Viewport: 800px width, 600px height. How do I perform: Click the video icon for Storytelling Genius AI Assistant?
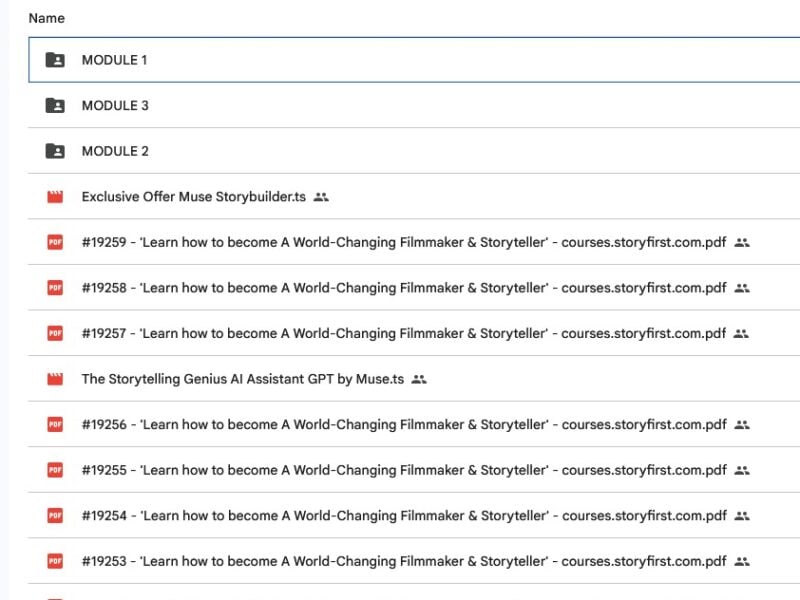click(55, 379)
